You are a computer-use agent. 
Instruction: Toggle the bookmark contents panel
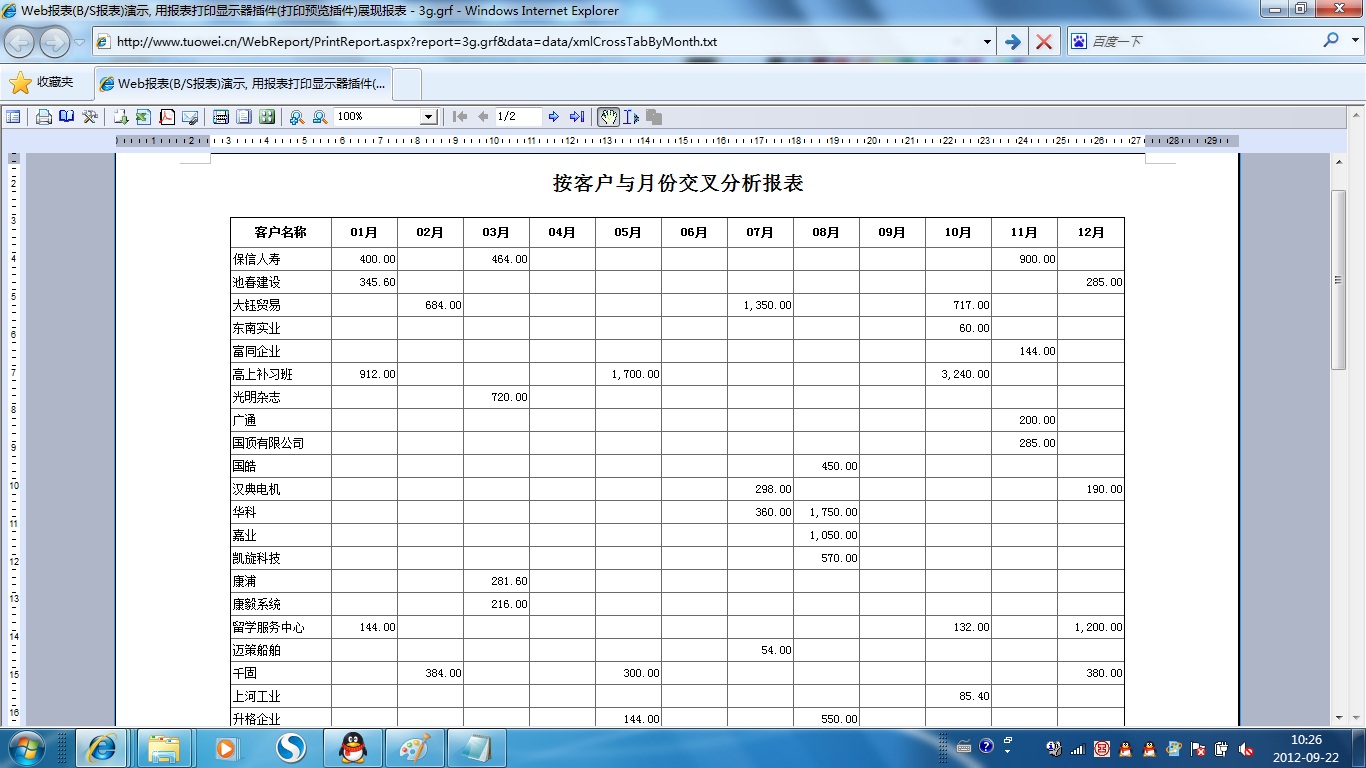[x=13, y=117]
